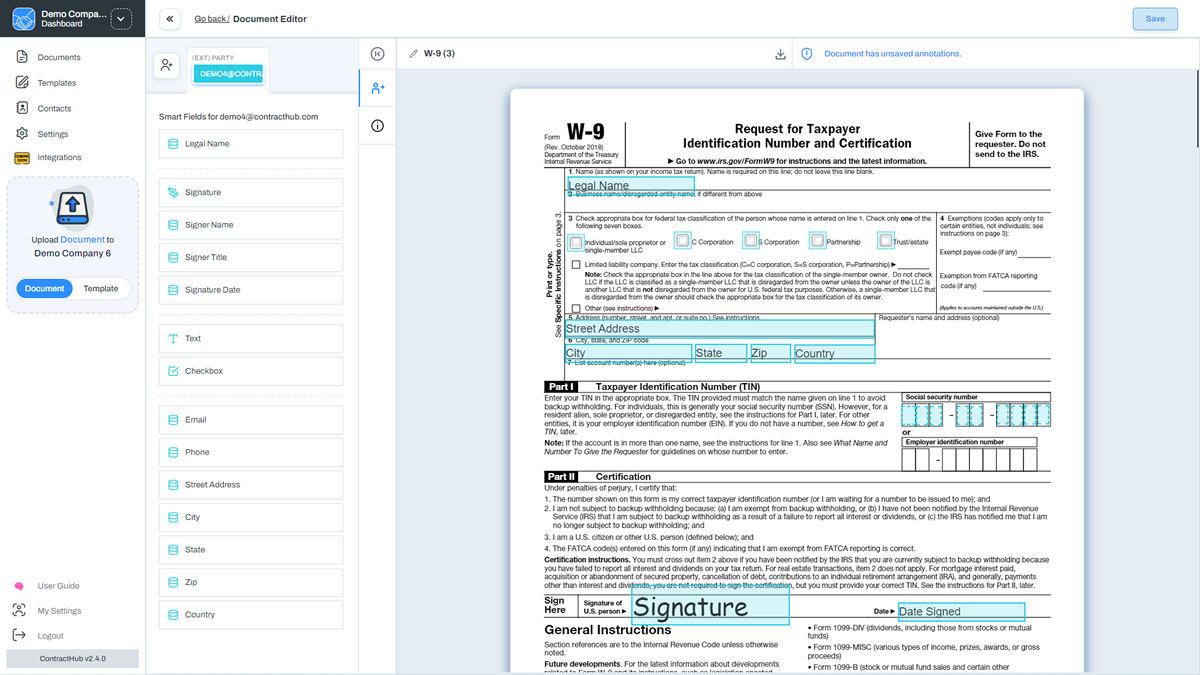Screen dimensions: 1200x675
Task: Expand the Demo Company dropdown arrow
Action: [121, 19]
